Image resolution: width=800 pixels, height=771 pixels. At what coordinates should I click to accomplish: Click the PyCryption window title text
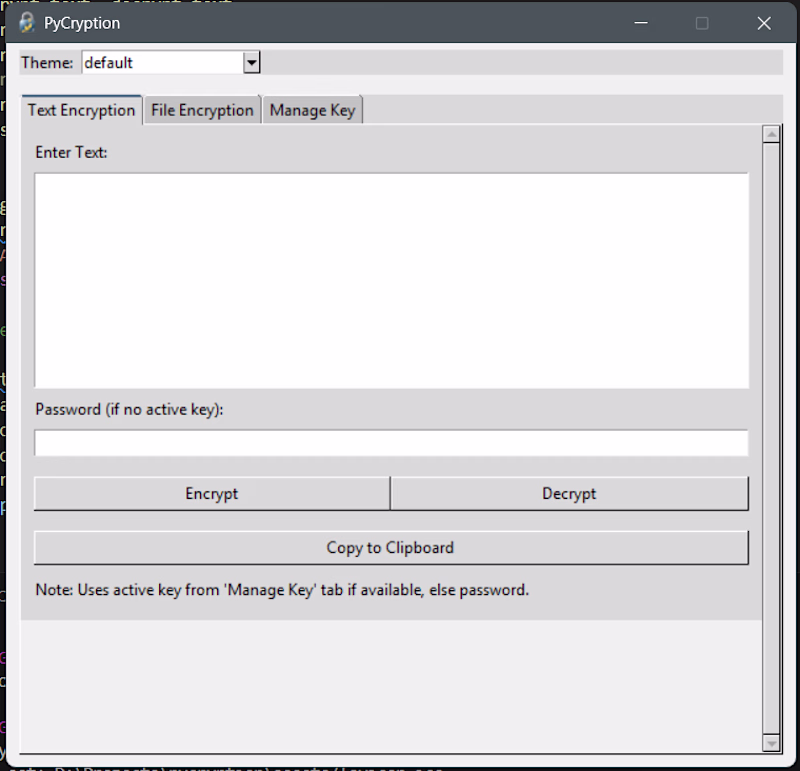click(x=82, y=23)
